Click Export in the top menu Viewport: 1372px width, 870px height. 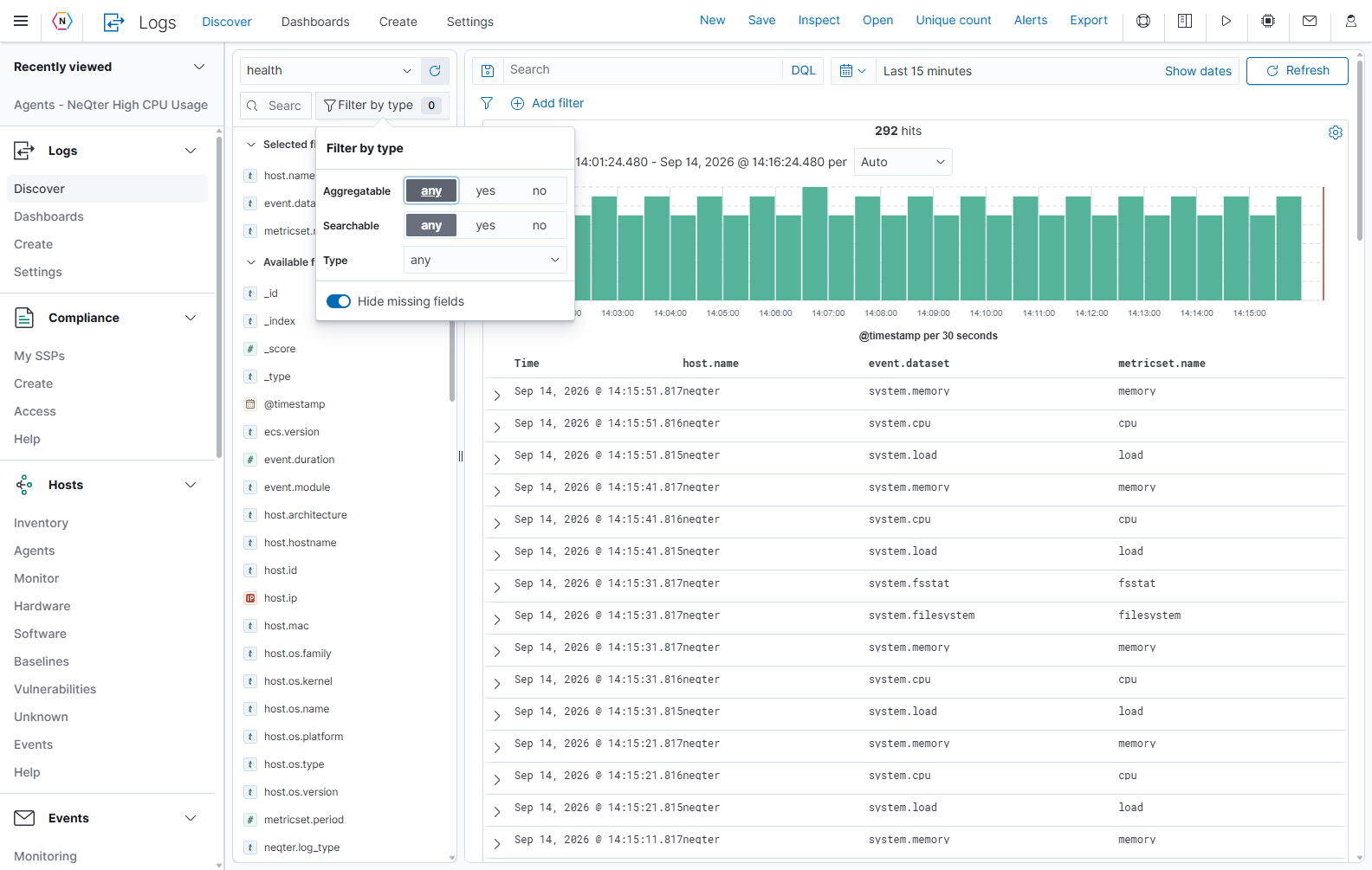click(x=1089, y=20)
